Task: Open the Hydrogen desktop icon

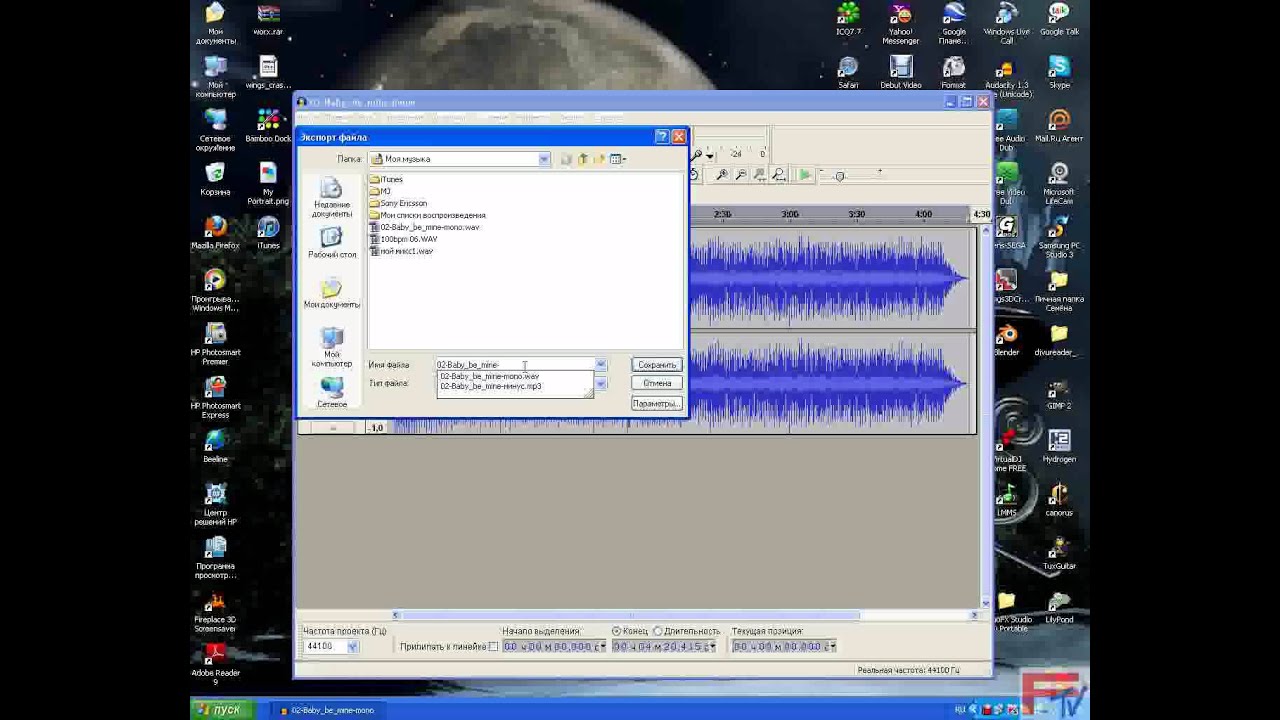Action: tap(1059, 447)
